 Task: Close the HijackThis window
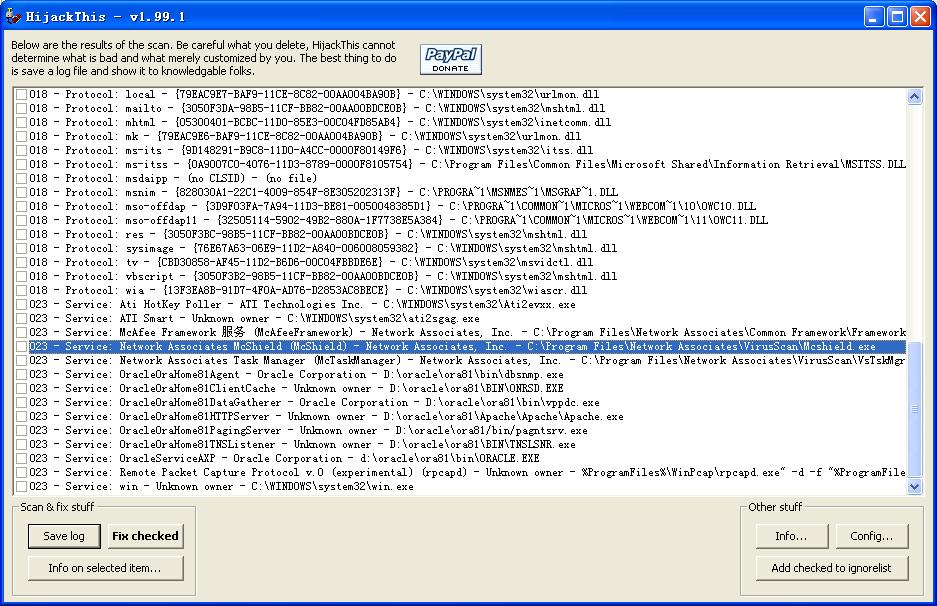click(920, 16)
